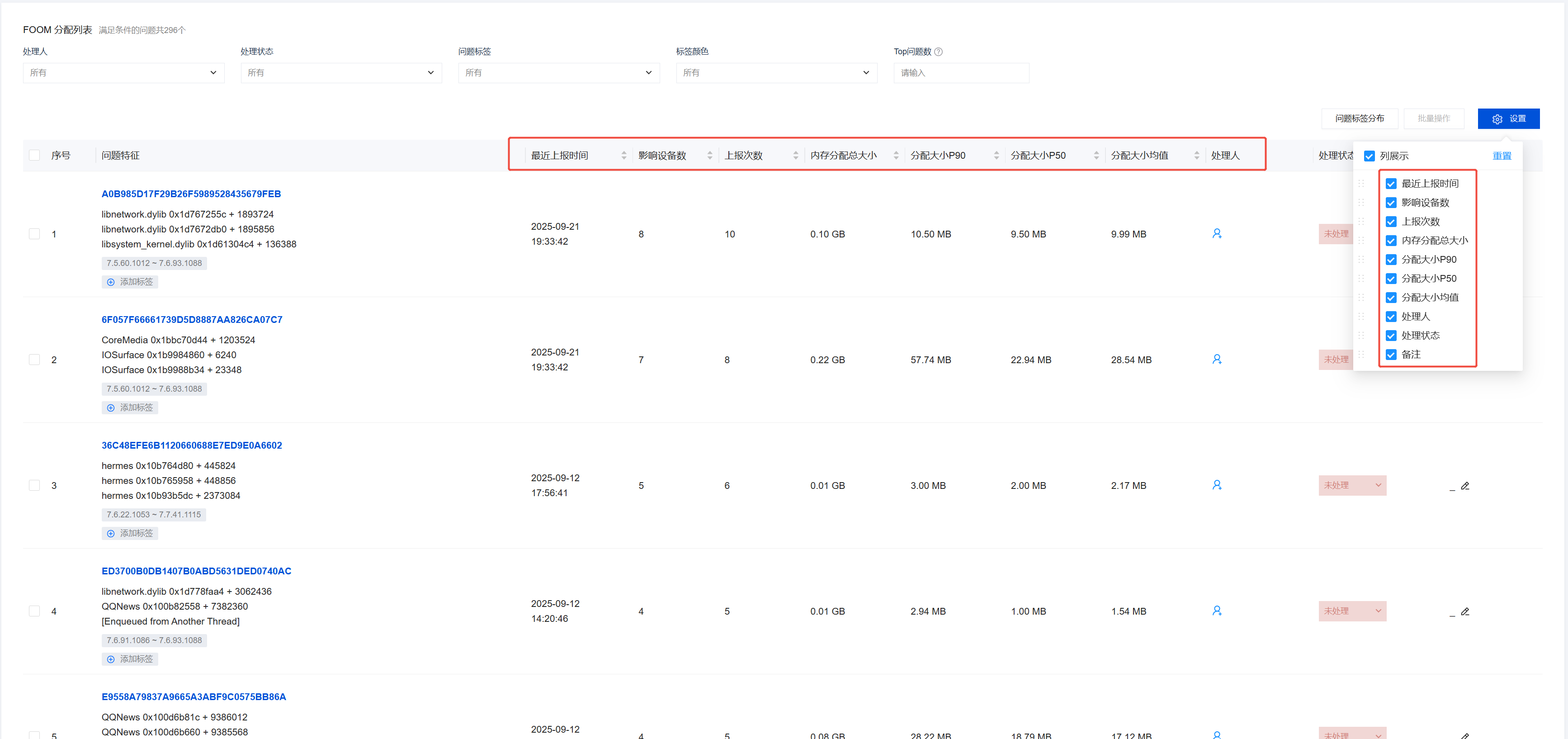The height and width of the screenshot is (739, 1568).
Task: Open 处理人 filter dropdown
Action: point(123,72)
